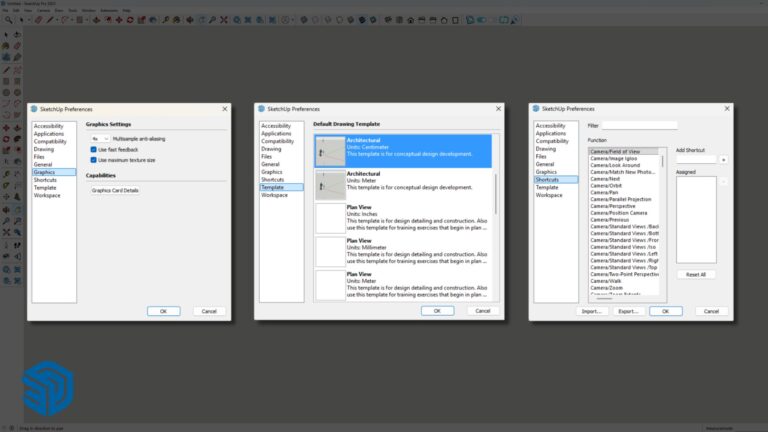Open the Search tool in top toolbar

8,20
